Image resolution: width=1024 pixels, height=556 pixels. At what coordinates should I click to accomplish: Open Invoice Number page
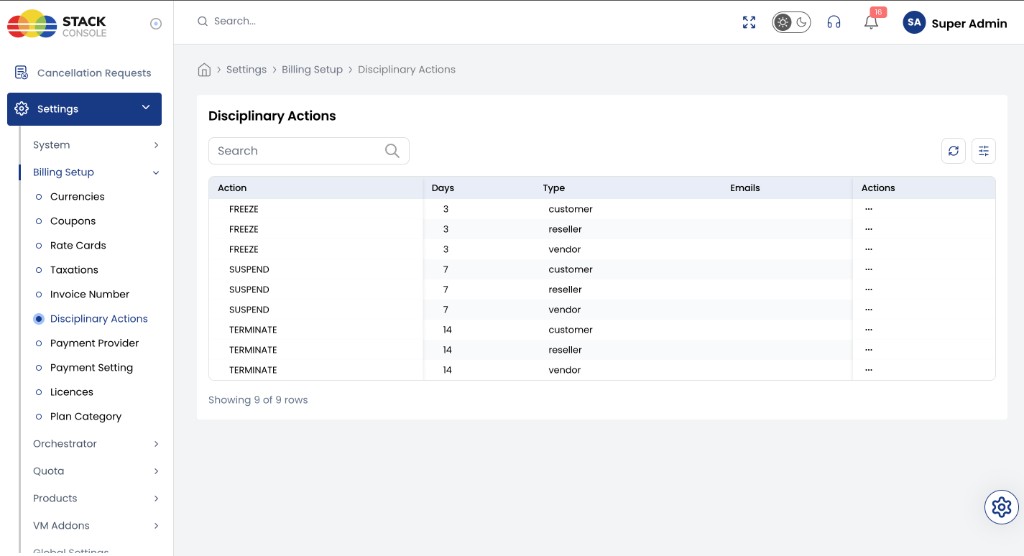pyautogui.click(x=90, y=294)
